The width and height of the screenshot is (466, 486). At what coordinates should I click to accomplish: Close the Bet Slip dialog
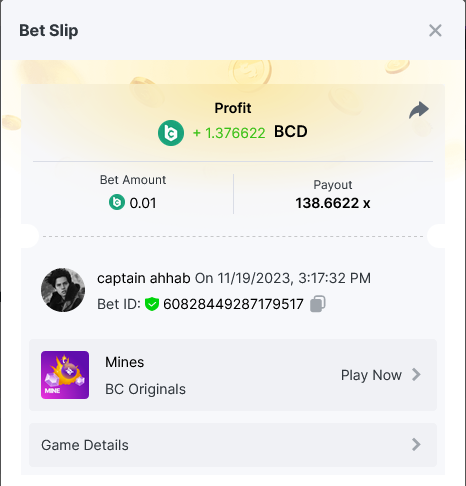coord(435,31)
